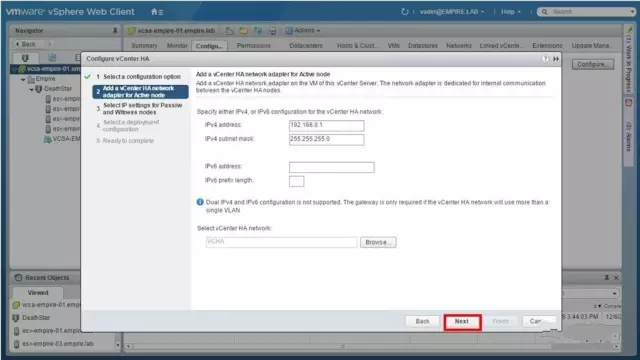Open the VMs tab
Viewport: 640px width, 360px height.
point(393,46)
